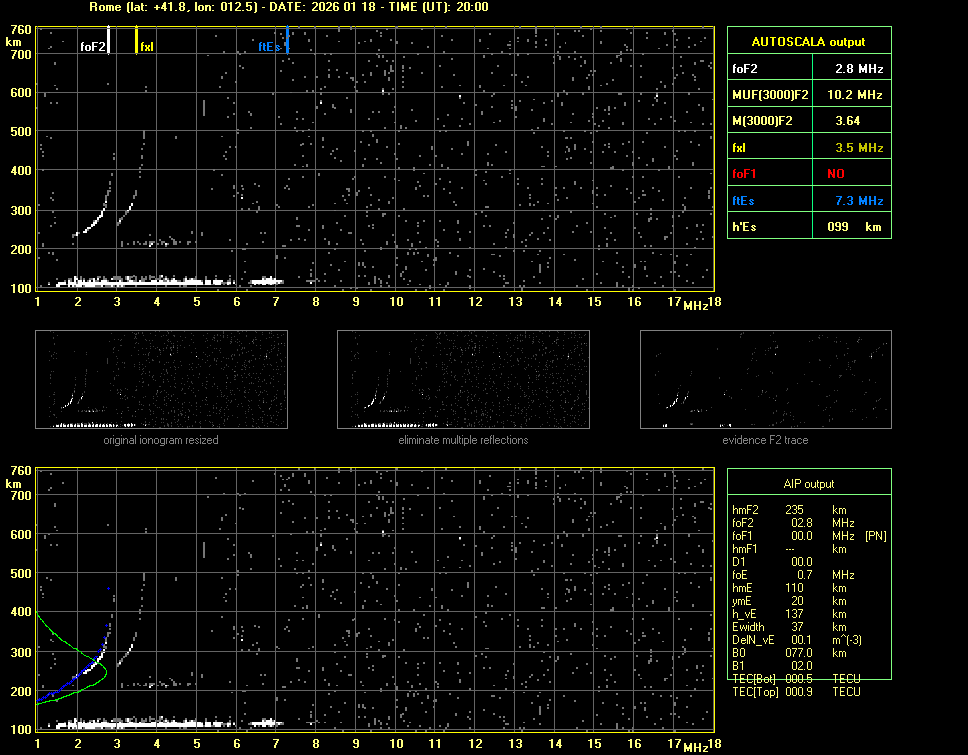968x755 pixels.
Task: Click the AIP output header
Action: (x=808, y=484)
